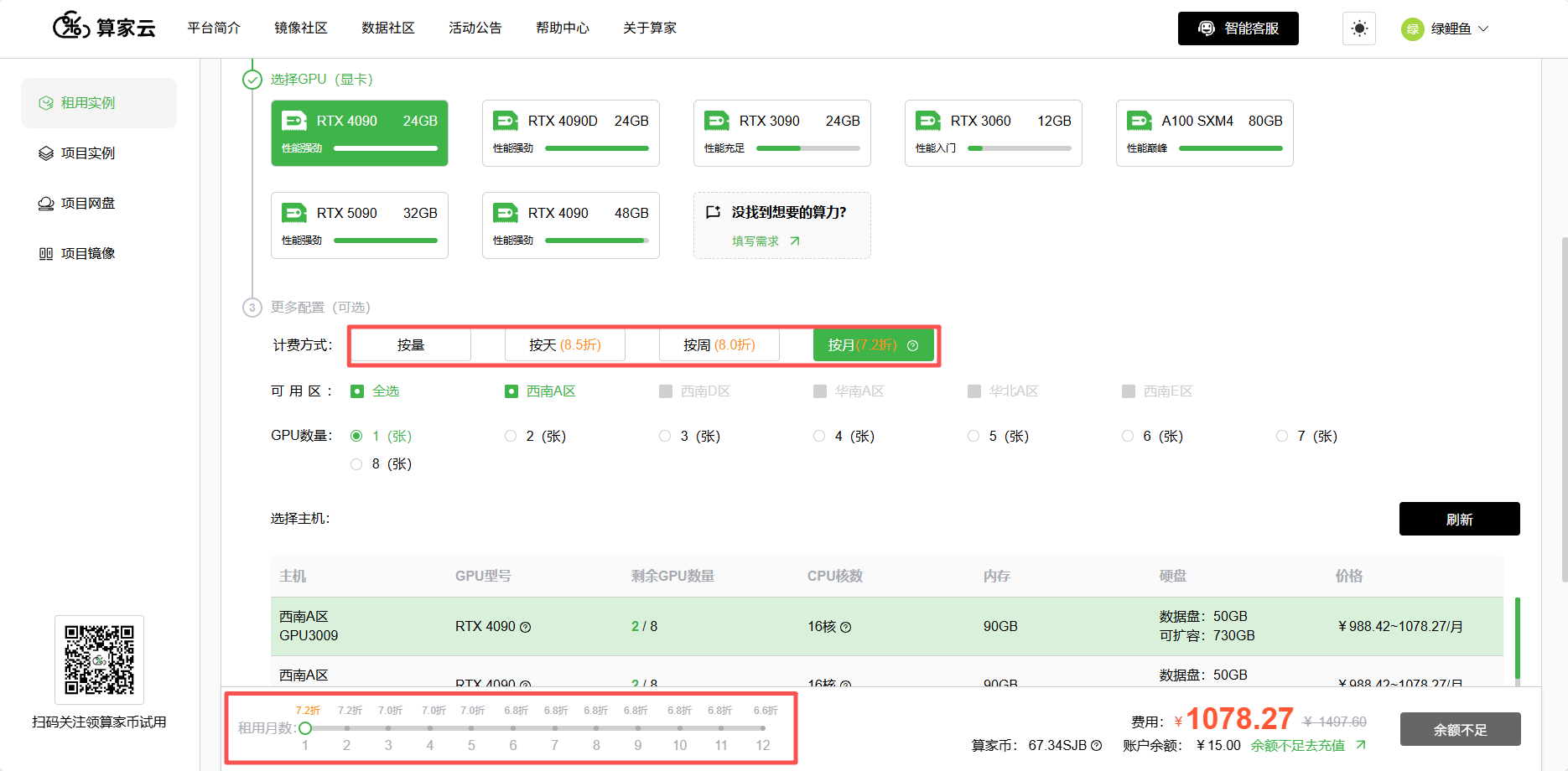
Task: Click the 算家云 logo icon
Action: click(x=71, y=27)
